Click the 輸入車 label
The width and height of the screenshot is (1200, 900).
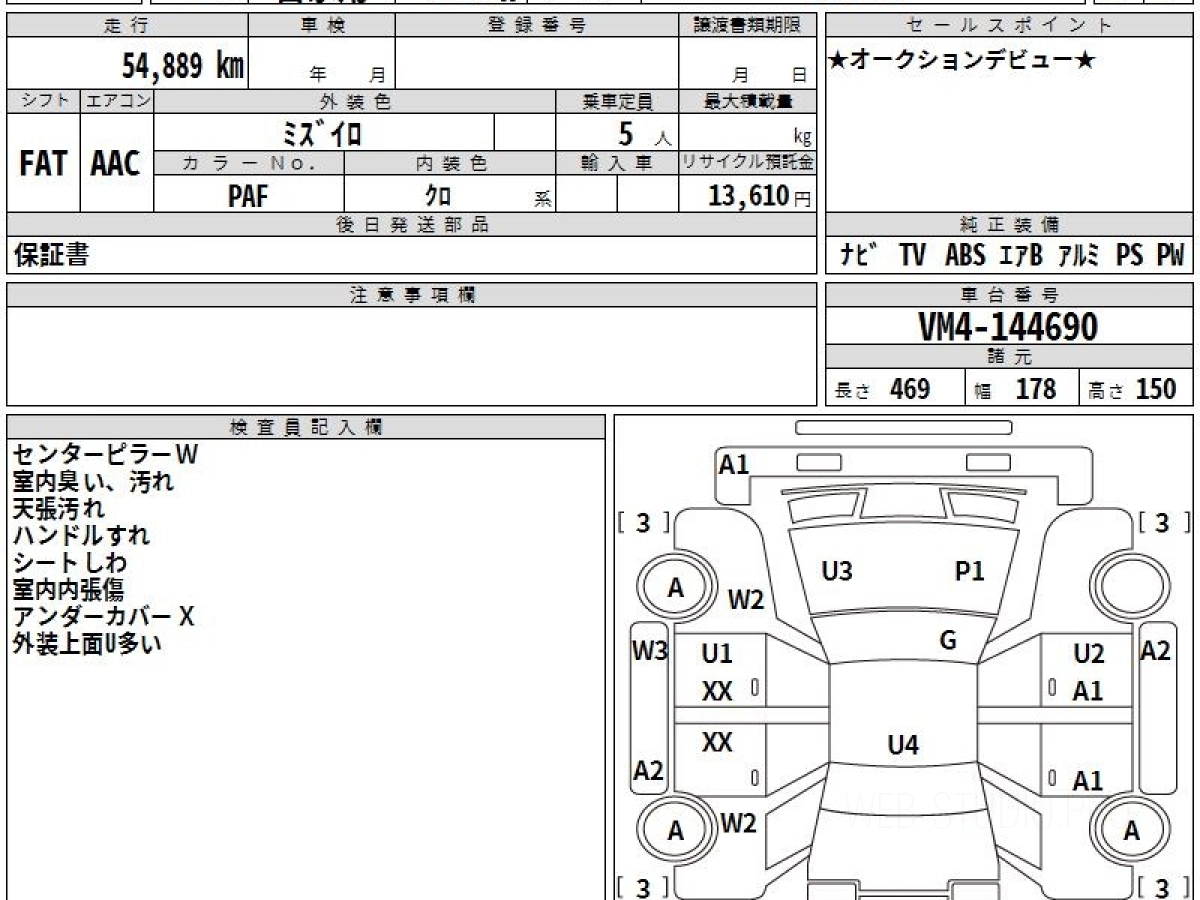click(x=617, y=163)
